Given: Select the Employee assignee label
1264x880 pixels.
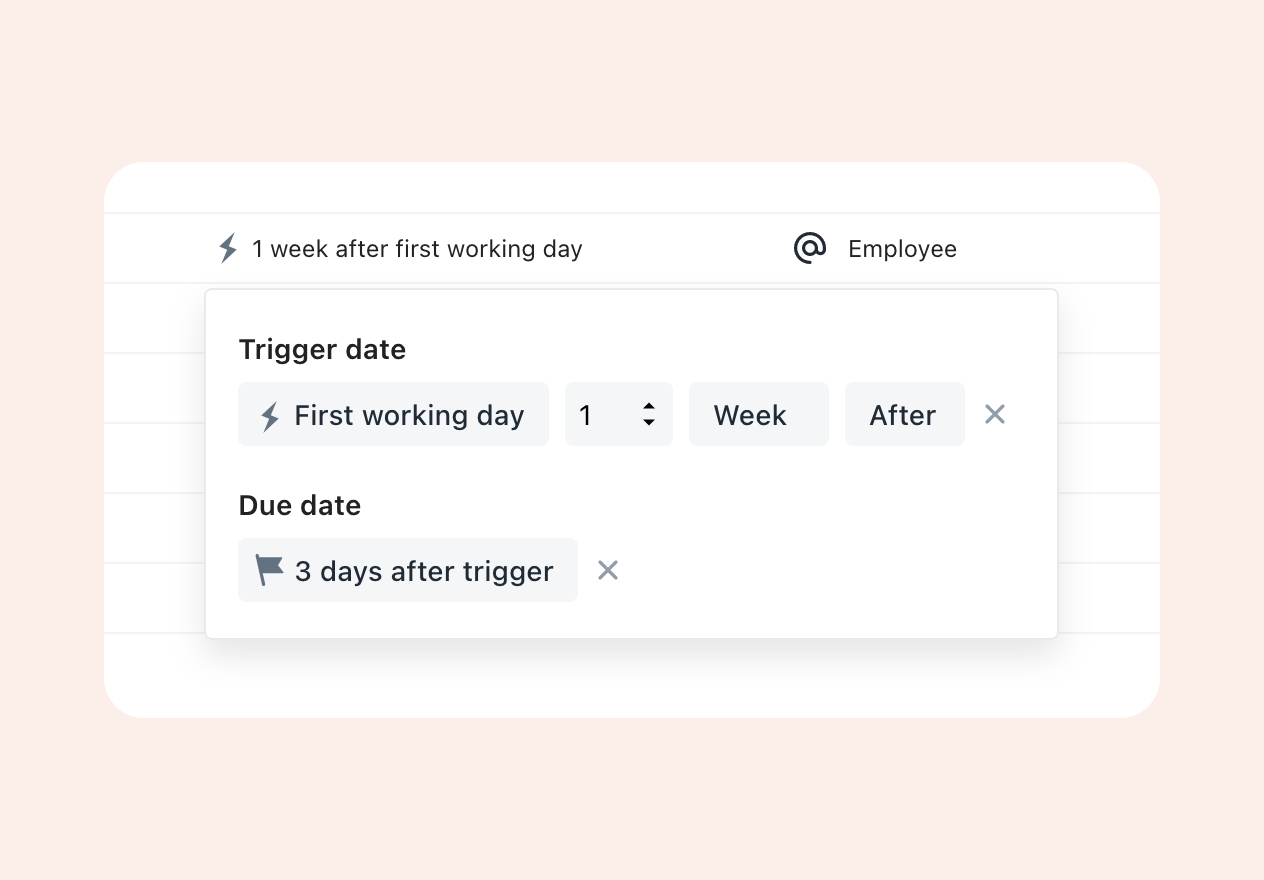Looking at the screenshot, I should [x=901, y=248].
